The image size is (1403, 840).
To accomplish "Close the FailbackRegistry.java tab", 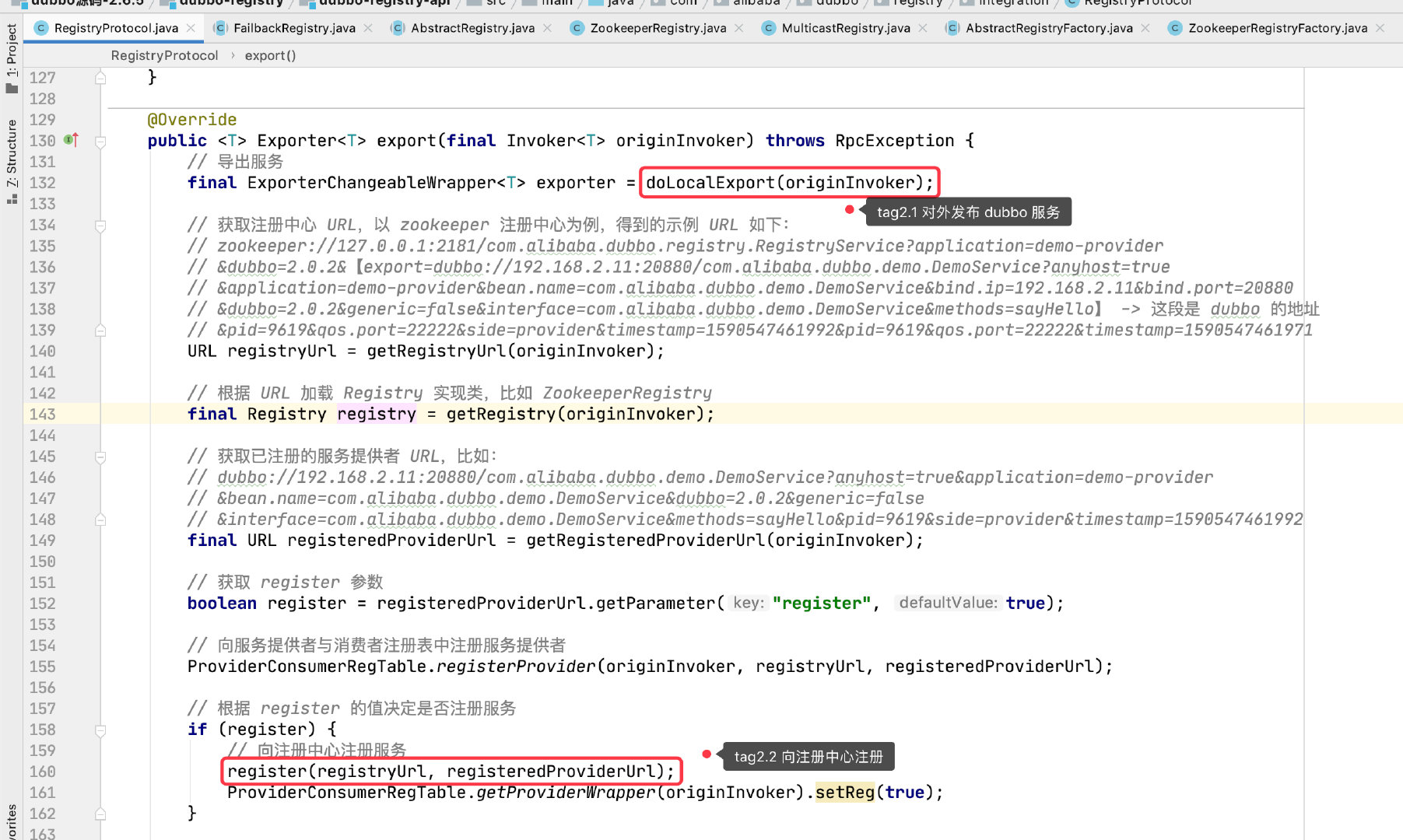I will pyautogui.click(x=368, y=28).
